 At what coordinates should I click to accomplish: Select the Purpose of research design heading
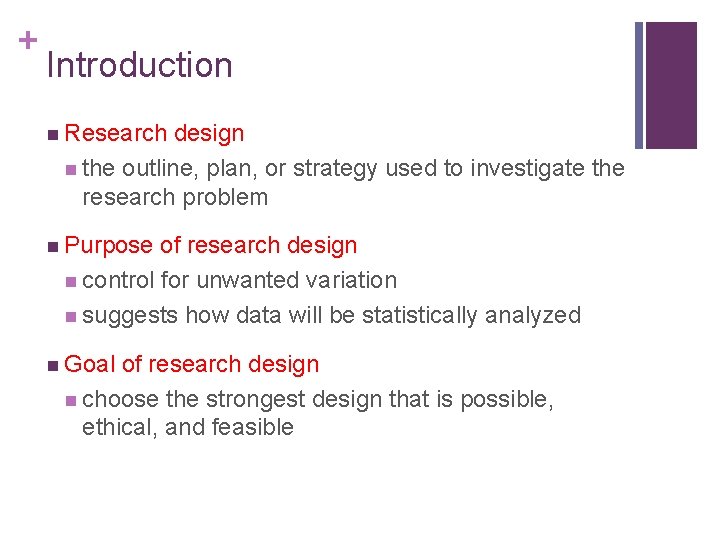click(x=211, y=245)
